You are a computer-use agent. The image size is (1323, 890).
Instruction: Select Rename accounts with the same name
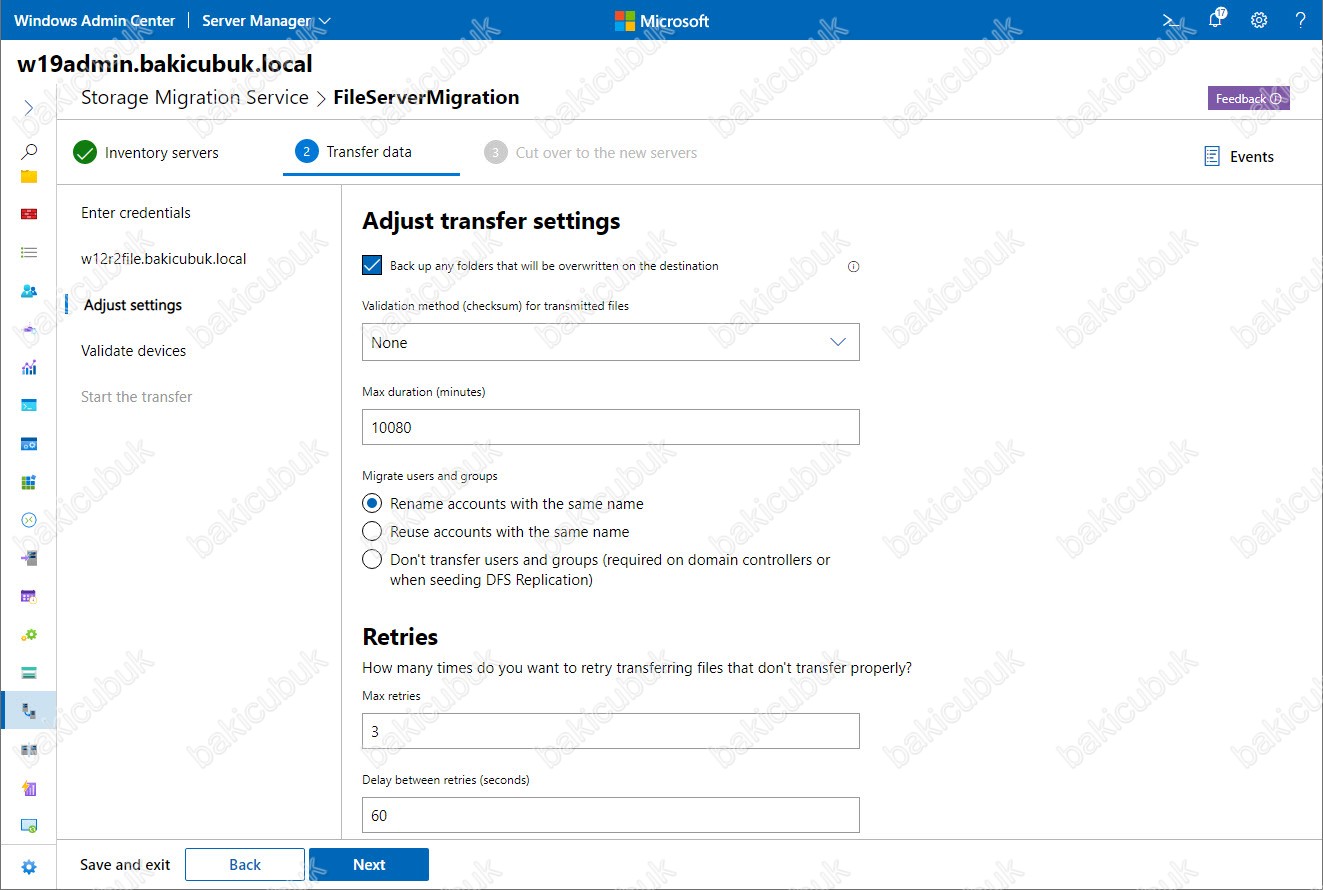372,503
